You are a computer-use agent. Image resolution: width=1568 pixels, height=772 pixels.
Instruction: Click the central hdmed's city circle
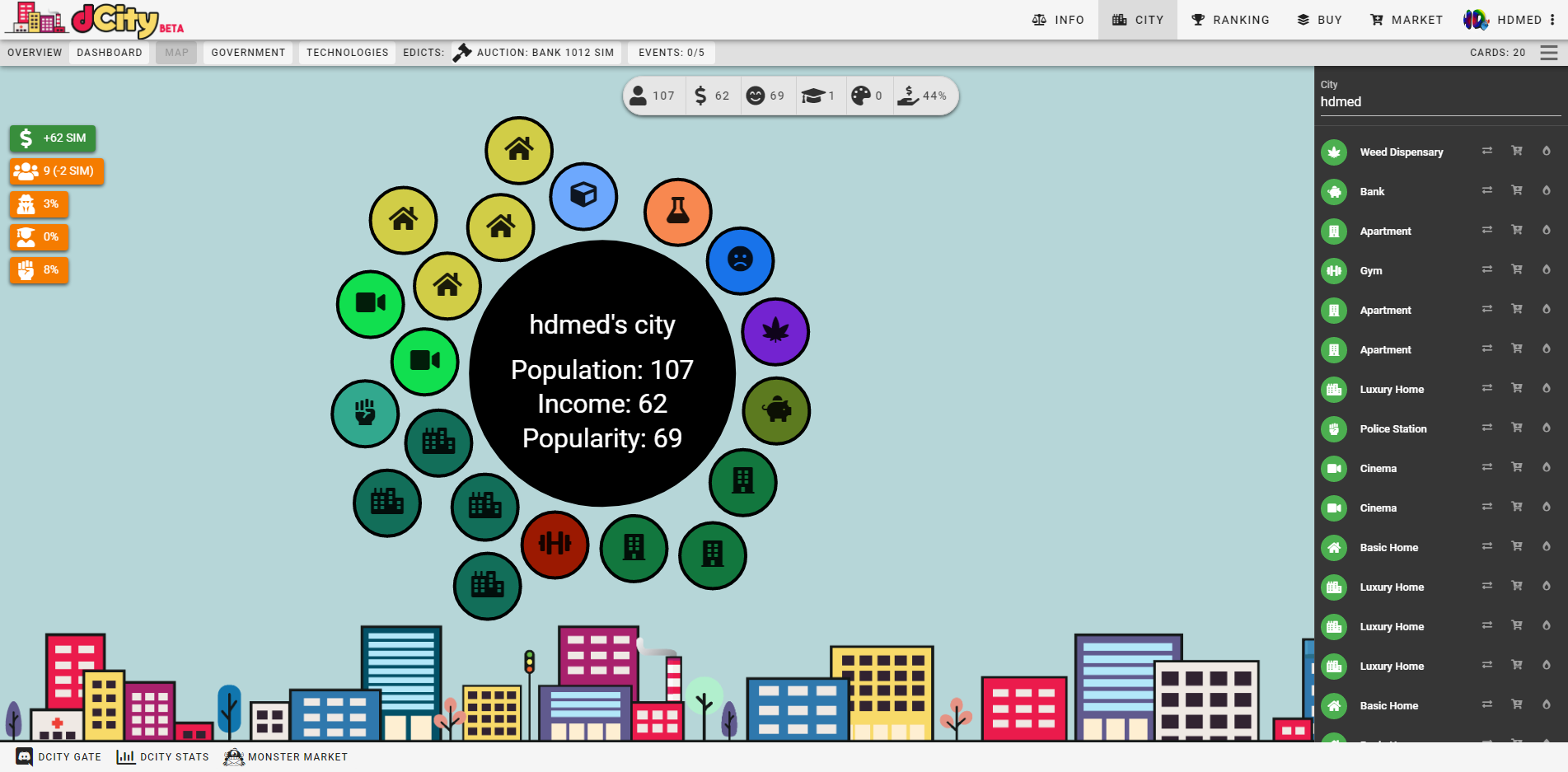pos(602,373)
